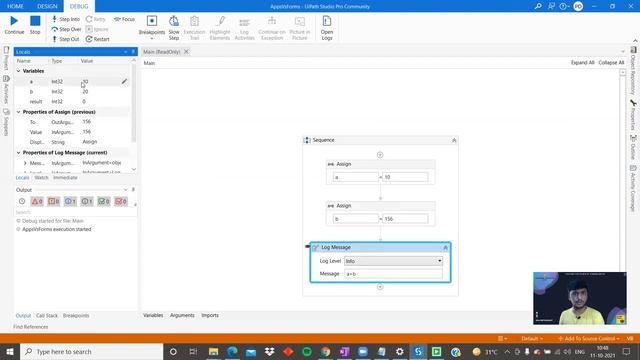Viewport: 640px width, 360px height.
Task: Restart the debug execution
Action: (x=98, y=39)
